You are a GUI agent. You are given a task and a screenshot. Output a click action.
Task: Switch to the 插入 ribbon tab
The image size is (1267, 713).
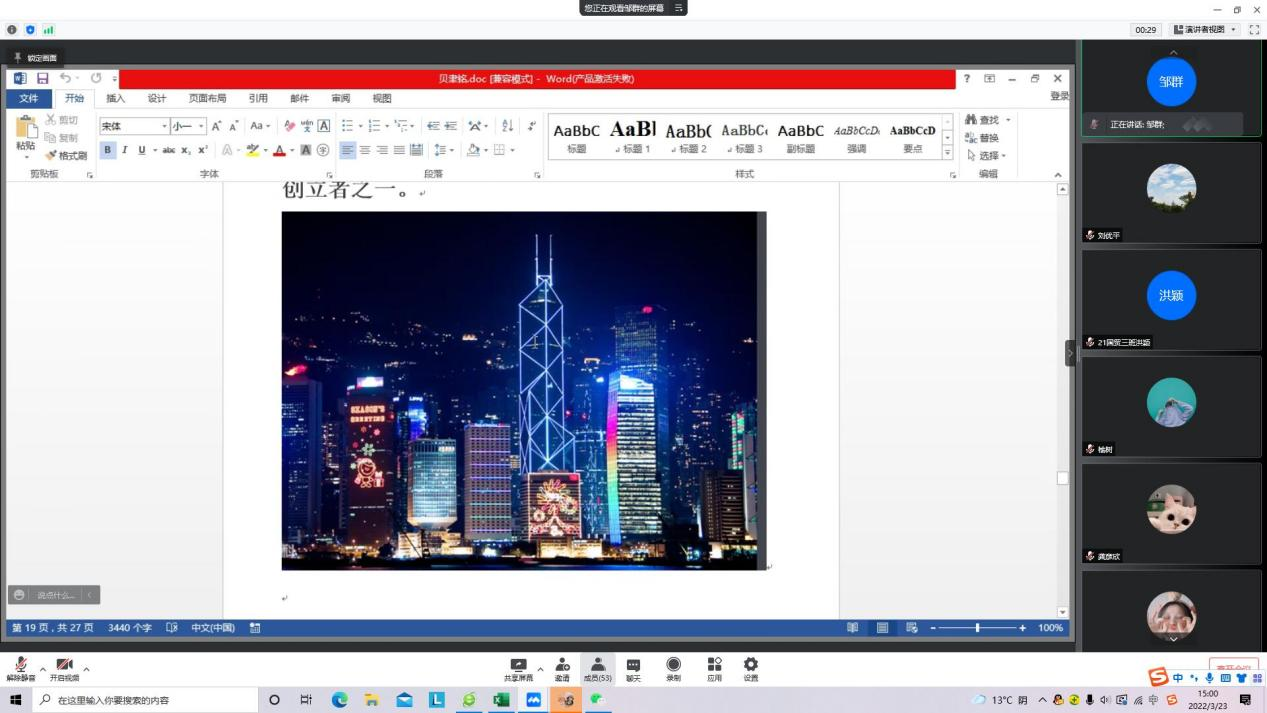(x=116, y=98)
